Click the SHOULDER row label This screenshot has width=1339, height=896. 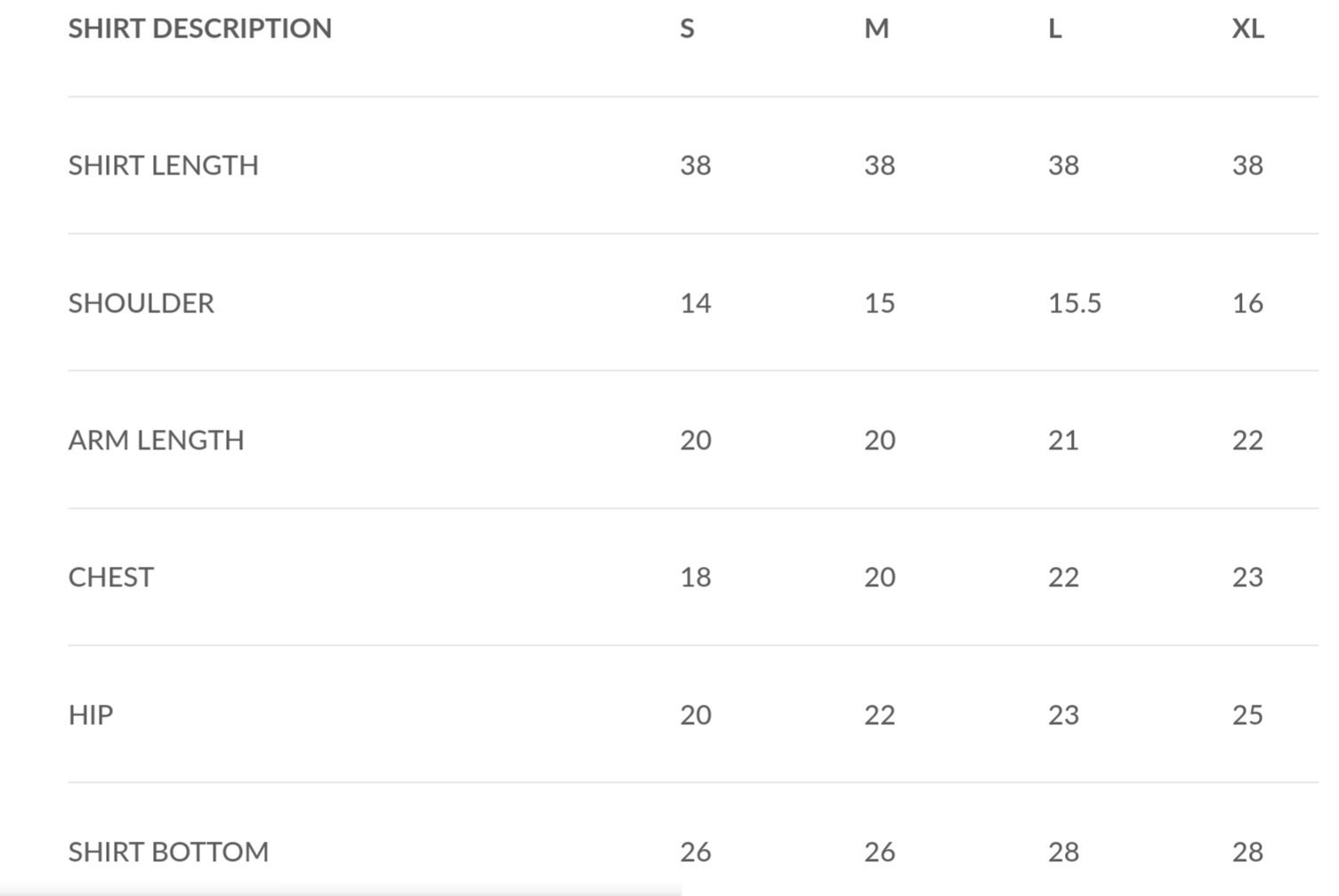(141, 303)
